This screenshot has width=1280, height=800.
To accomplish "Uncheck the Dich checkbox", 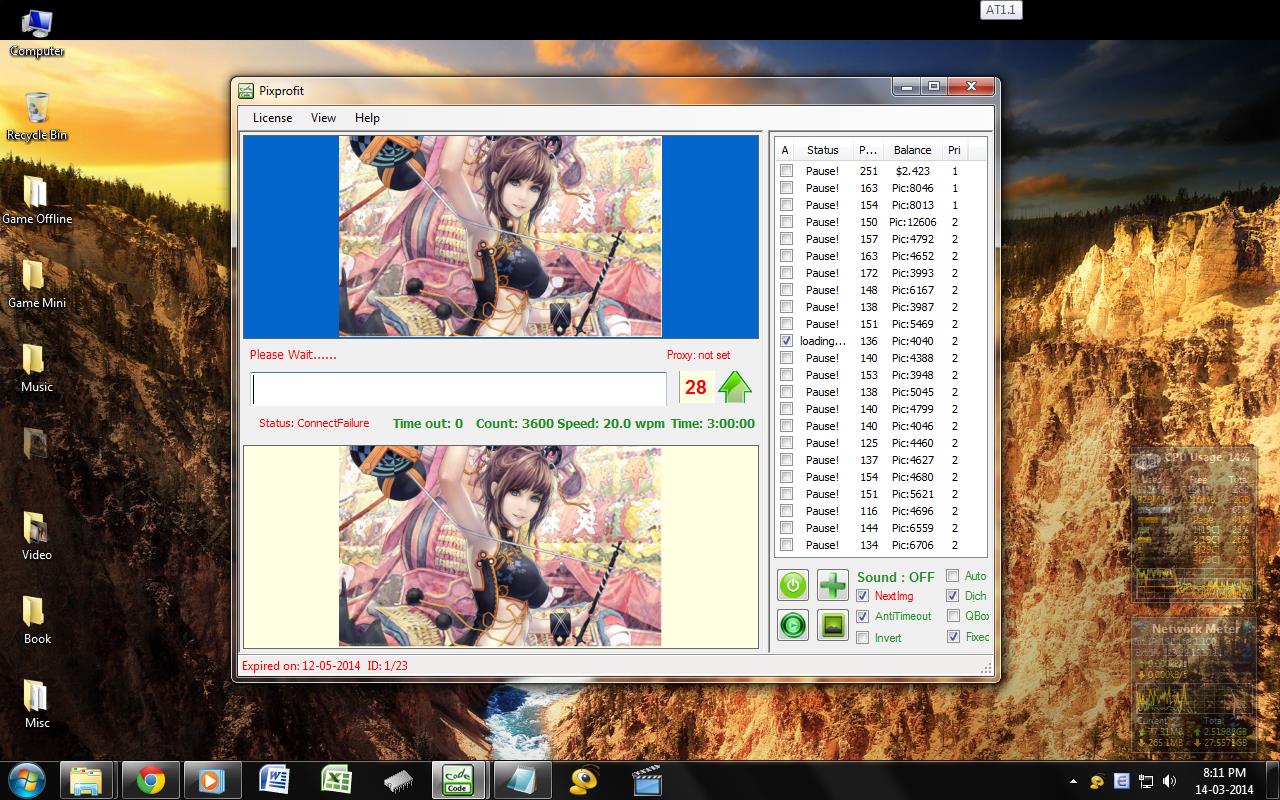I will pos(953,596).
